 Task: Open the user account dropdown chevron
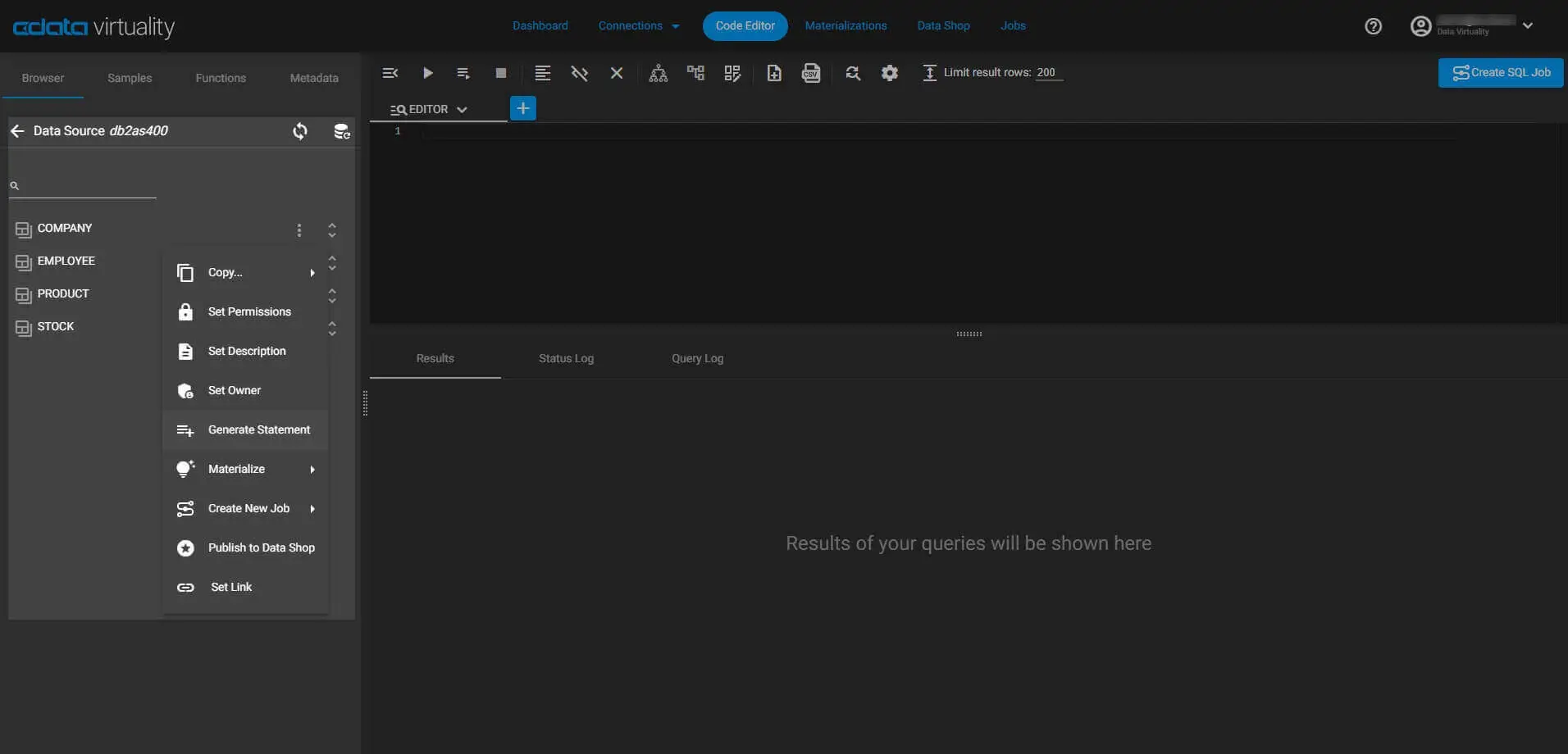[x=1528, y=25]
